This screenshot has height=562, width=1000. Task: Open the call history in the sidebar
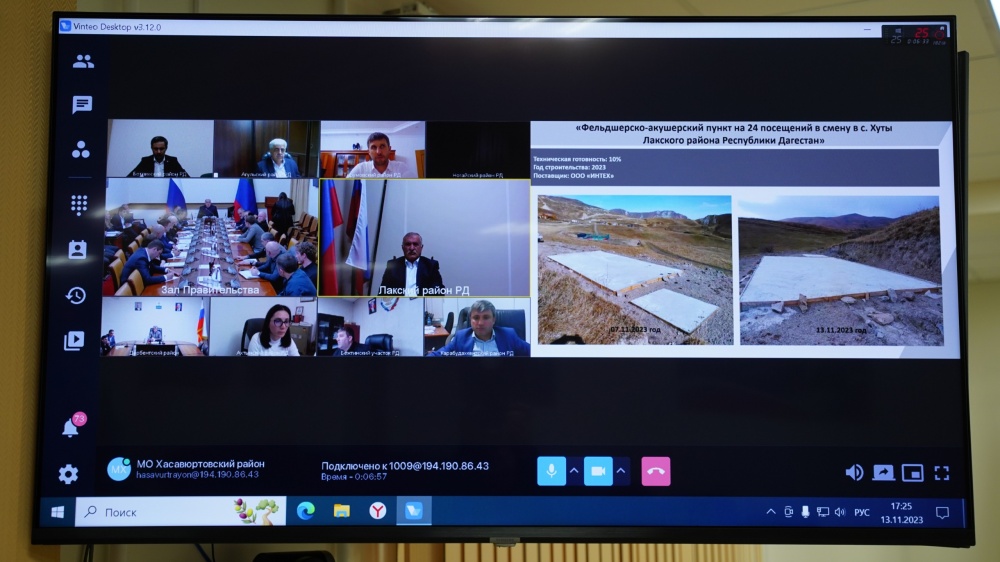(76, 296)
